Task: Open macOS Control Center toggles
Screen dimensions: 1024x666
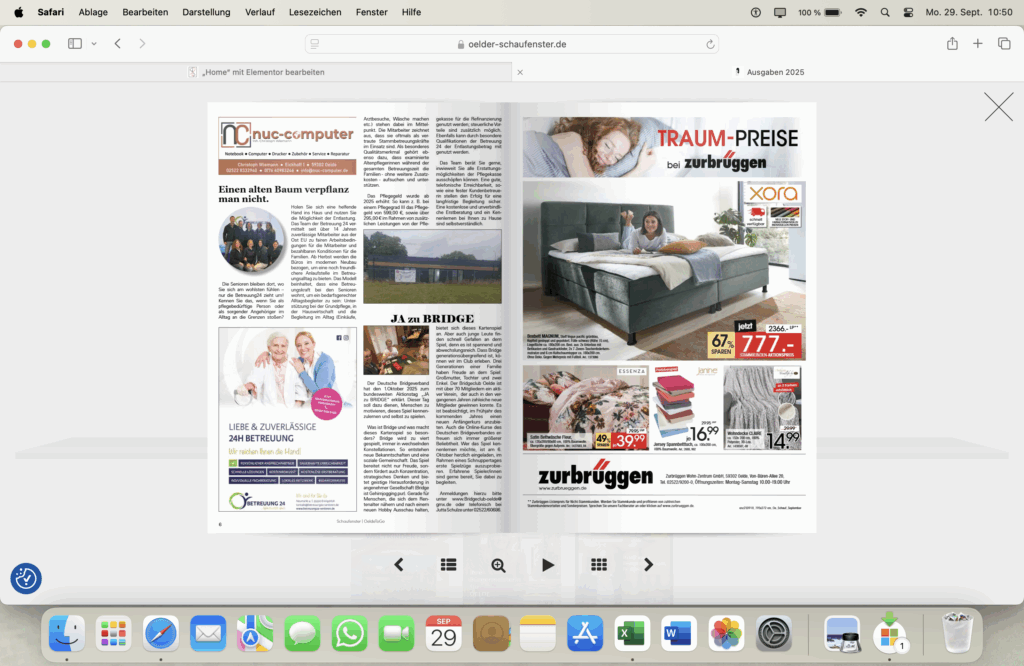Action: coord(908,12)
